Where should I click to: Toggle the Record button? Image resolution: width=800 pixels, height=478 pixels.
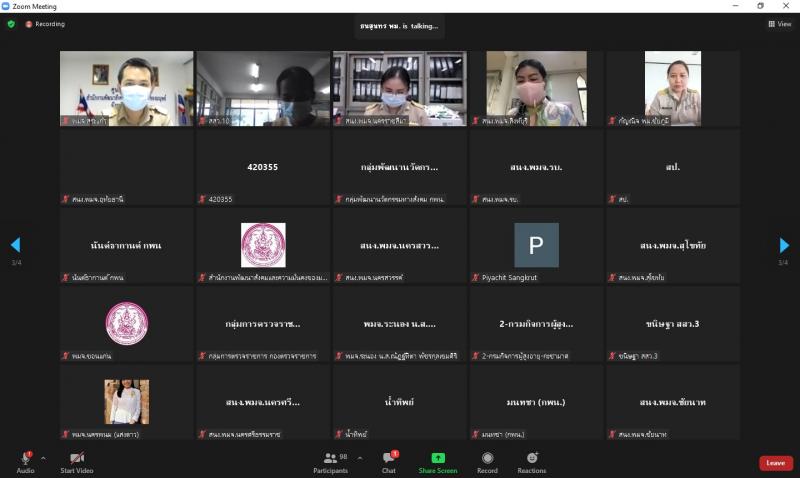click(487, 463)
